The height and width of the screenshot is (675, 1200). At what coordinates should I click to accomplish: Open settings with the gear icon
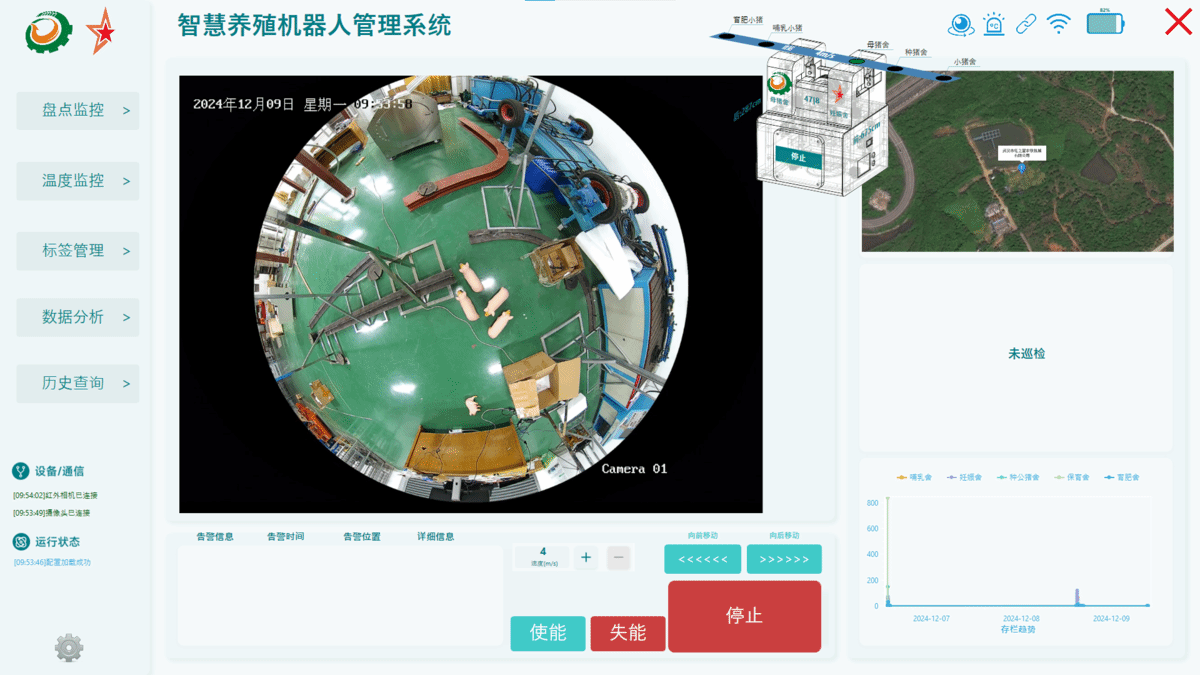[x=69, y=648]
